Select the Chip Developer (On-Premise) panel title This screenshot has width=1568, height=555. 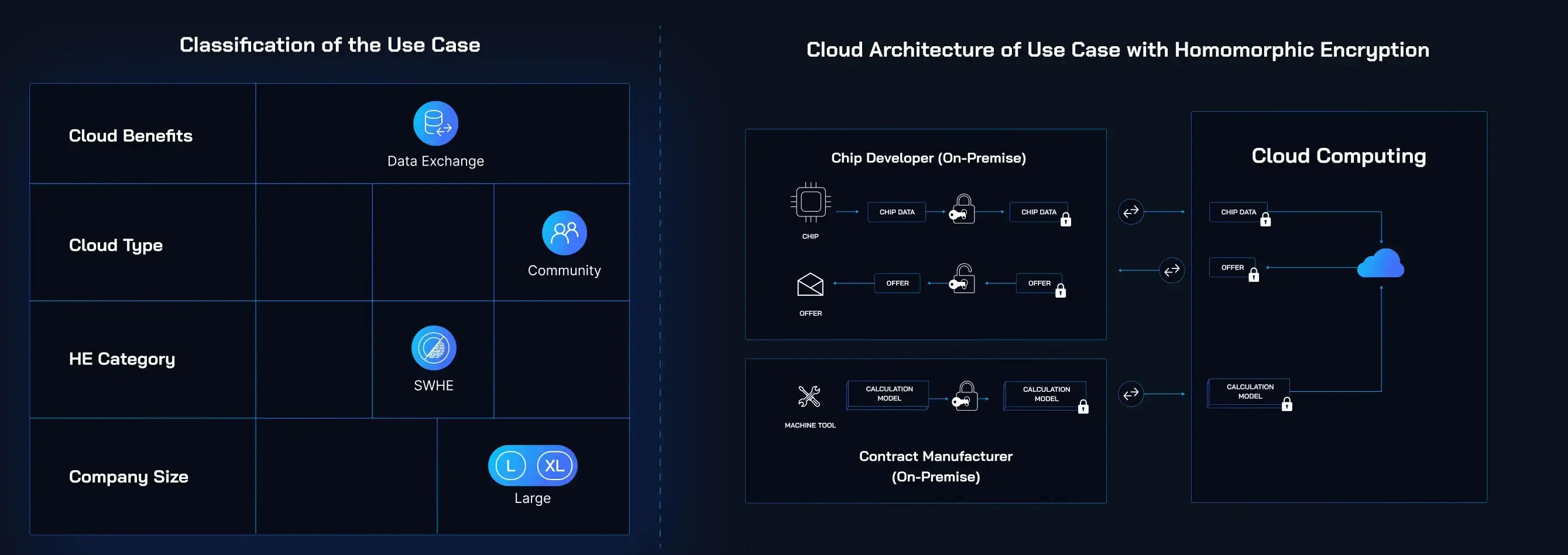[x=929, y=157]
